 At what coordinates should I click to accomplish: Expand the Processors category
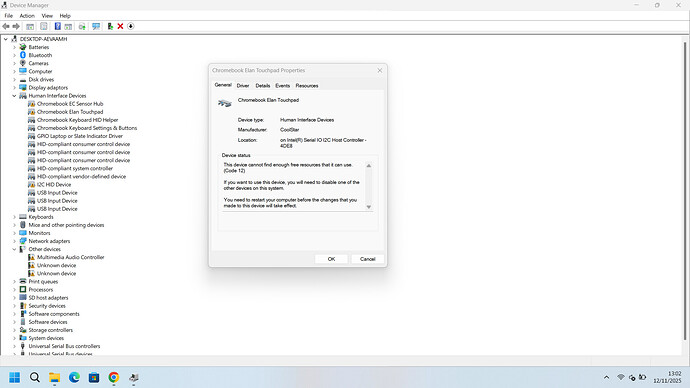point(14,289)
